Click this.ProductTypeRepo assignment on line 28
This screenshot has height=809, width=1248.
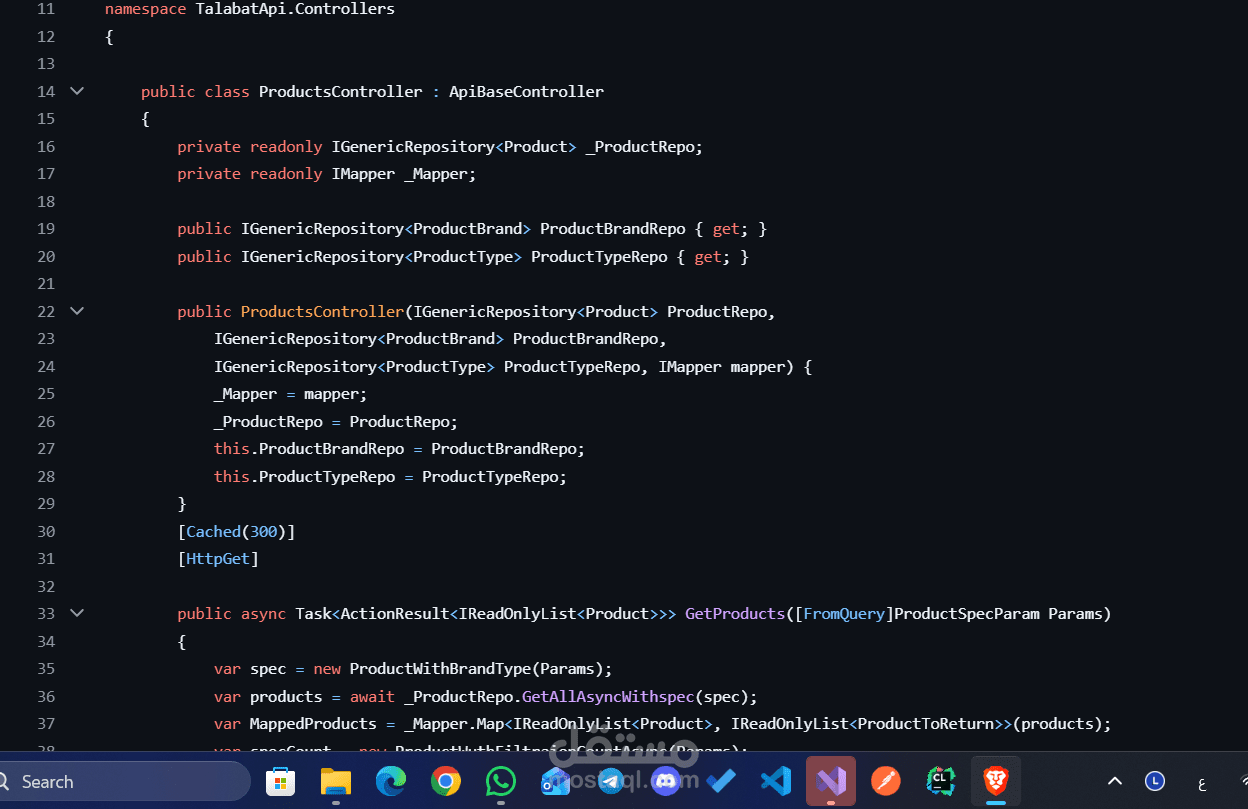(x=390, y=476)
